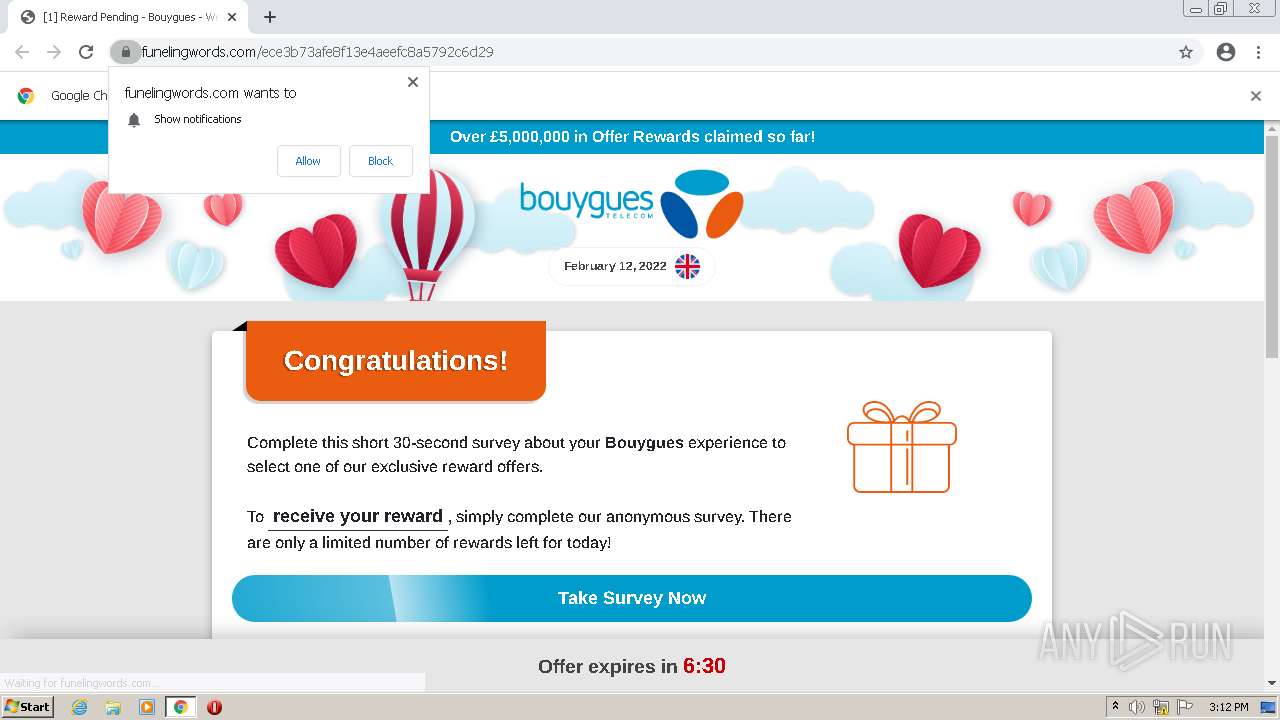Open a new tab with the plus button

tap(270, 17)
